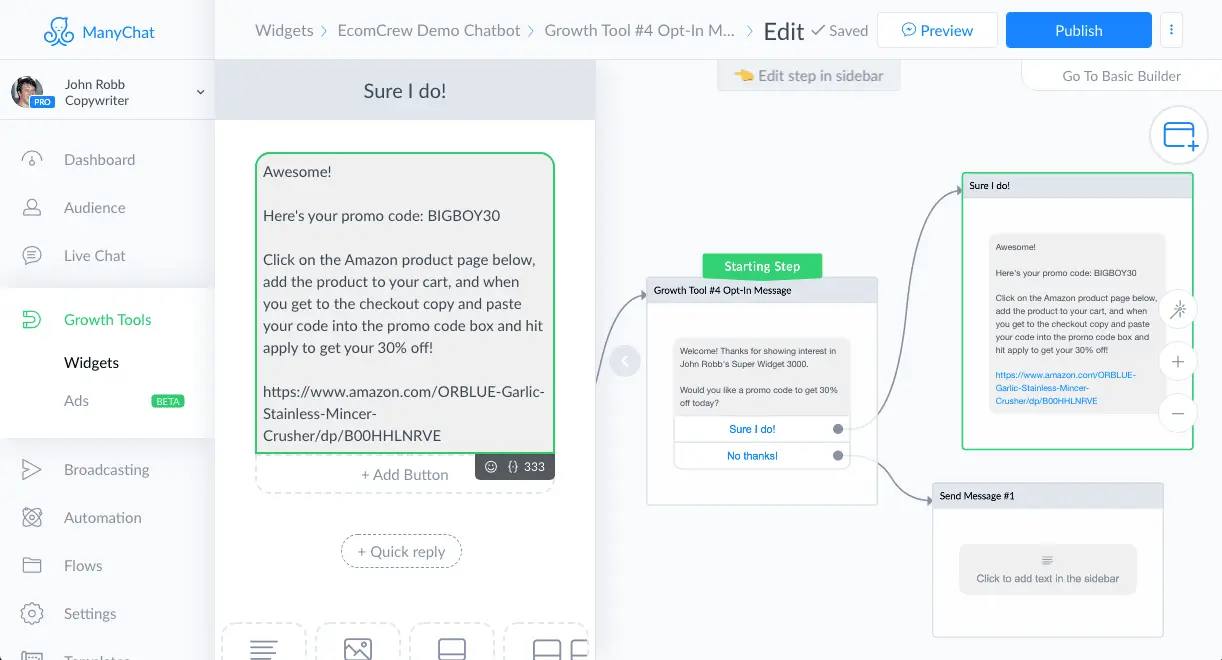Add a + Quick reply
Image resolution: width=1222 pixels, height=660 pixels.
[401, 552]
